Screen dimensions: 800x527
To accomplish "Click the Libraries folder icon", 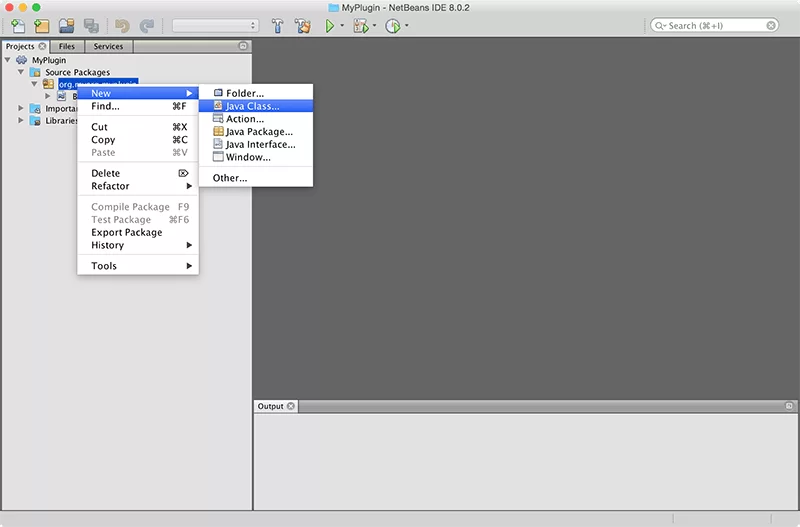I will [35, 121].
